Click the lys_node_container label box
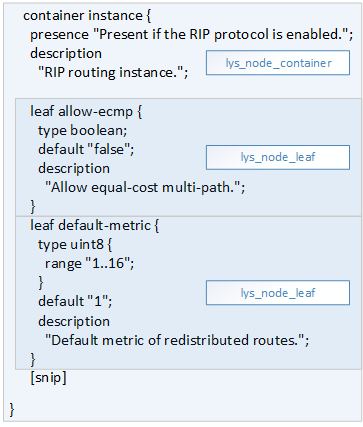Screen dimensions: 363x427 [x=278, y=63]
